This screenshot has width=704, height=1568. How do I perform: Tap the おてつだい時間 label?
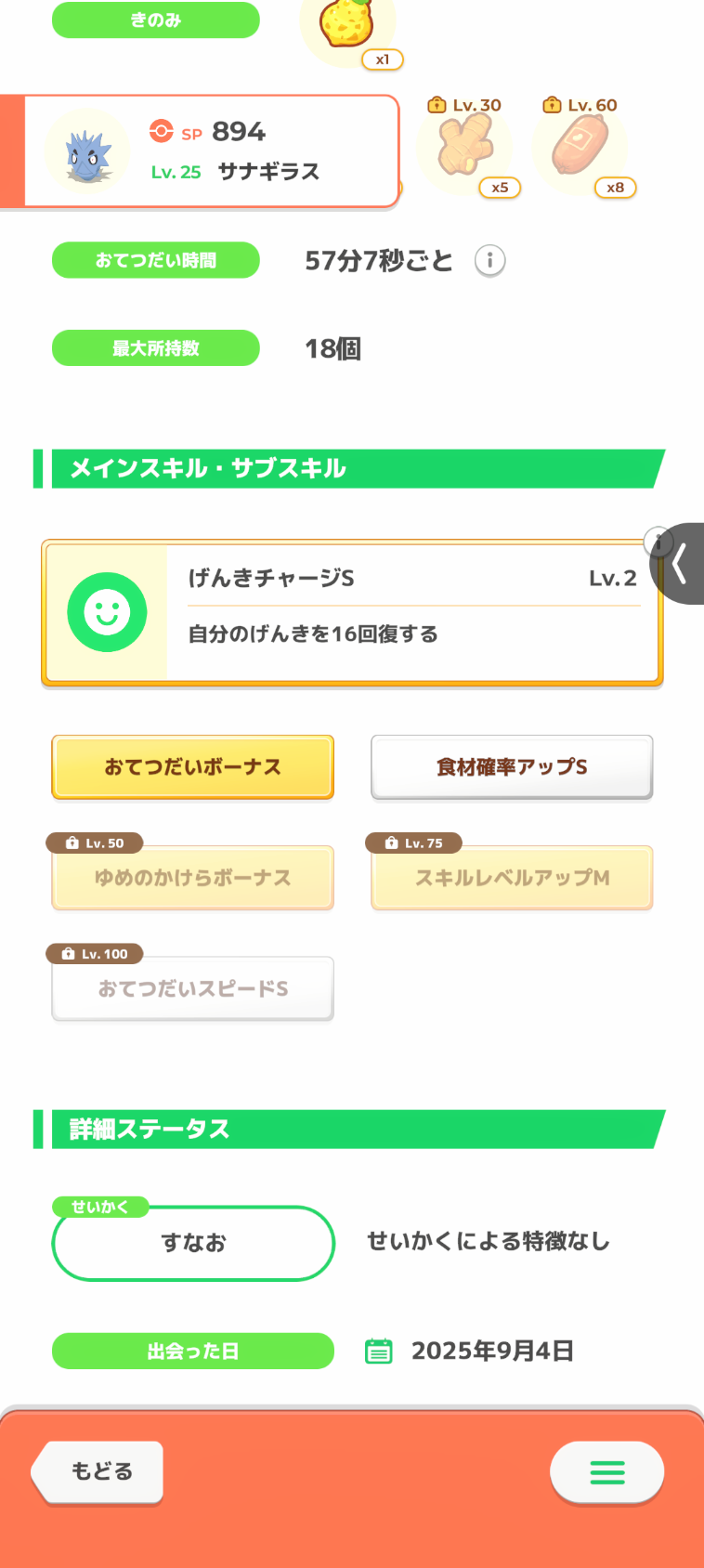click(156, 260)
